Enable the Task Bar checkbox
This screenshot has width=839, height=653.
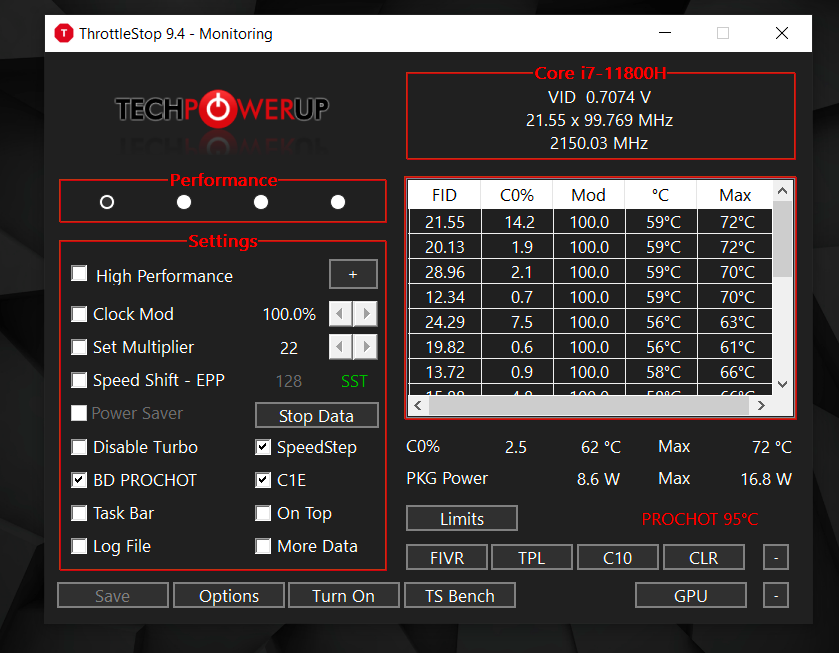tap(79, 513)
